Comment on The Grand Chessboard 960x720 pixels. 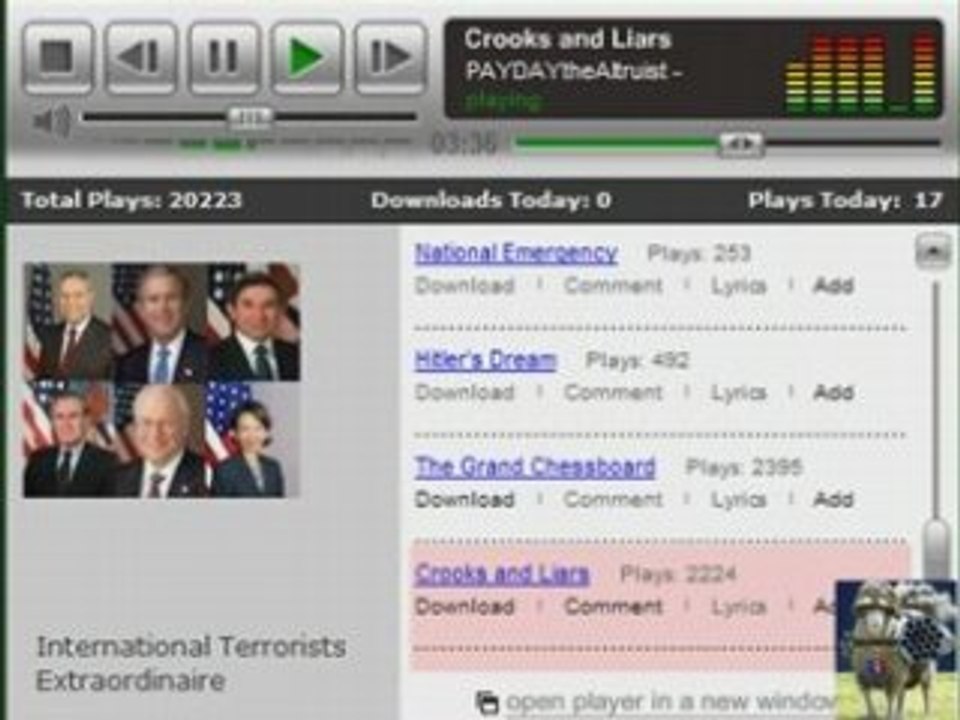613,500
